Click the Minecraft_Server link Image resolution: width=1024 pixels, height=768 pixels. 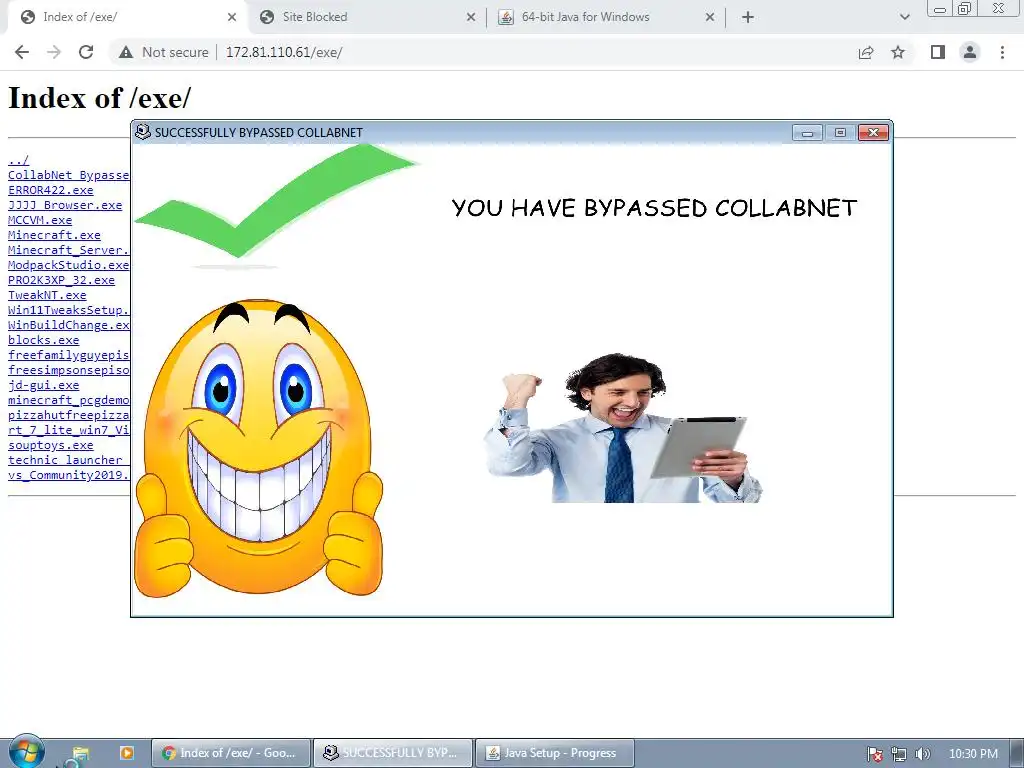tap(69, 250)
